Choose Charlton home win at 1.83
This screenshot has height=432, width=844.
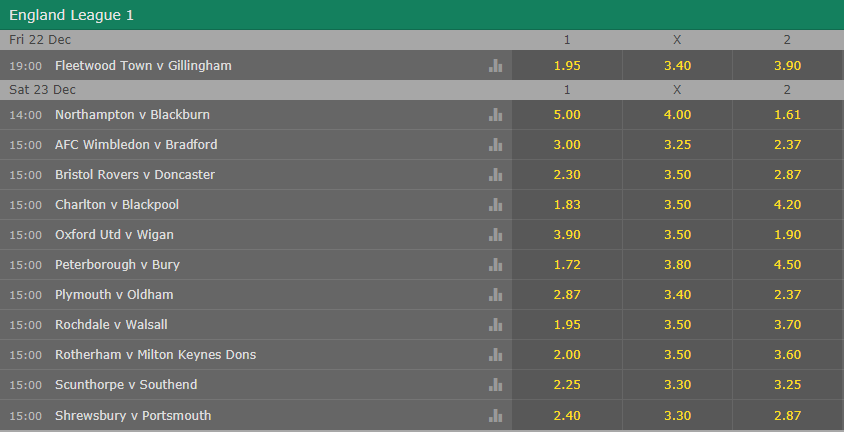[x=567, y=205]
